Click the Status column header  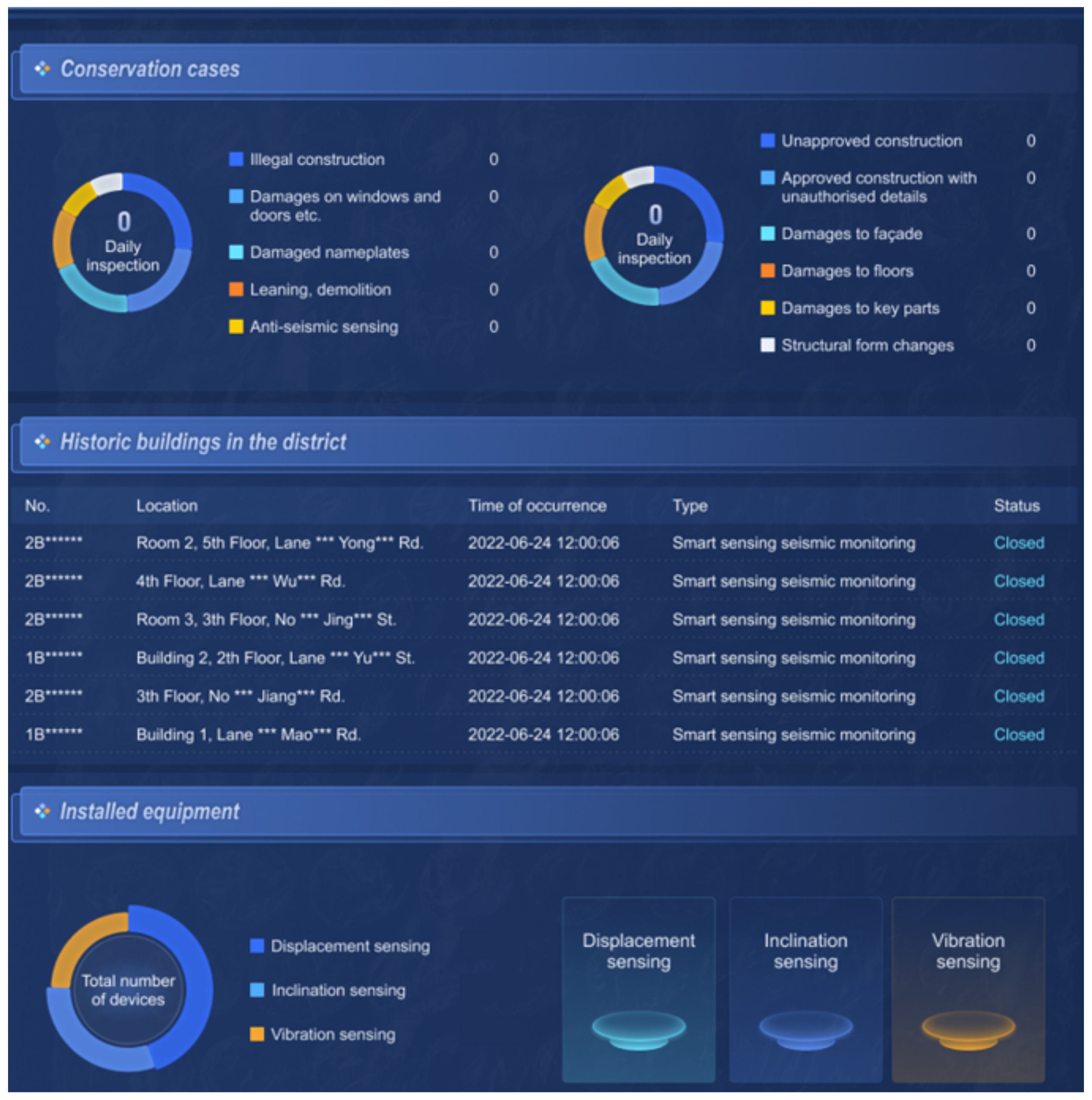tap(1016, 505)
